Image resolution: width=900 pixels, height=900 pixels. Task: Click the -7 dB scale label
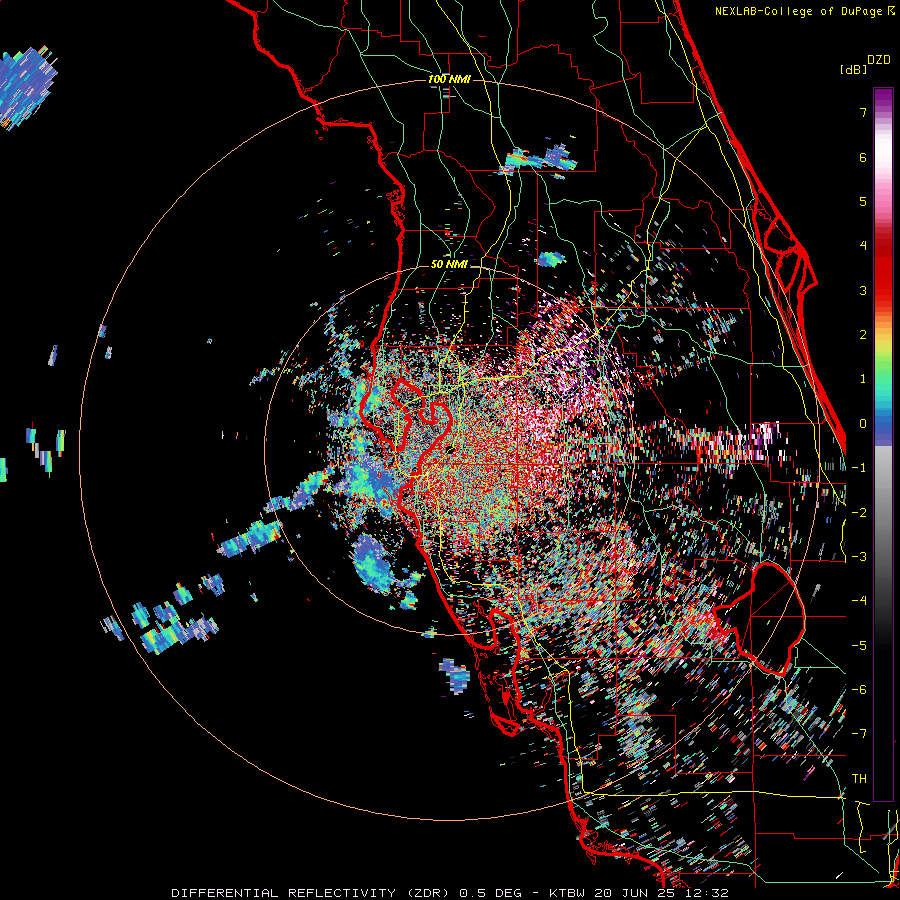click(859, 734)
